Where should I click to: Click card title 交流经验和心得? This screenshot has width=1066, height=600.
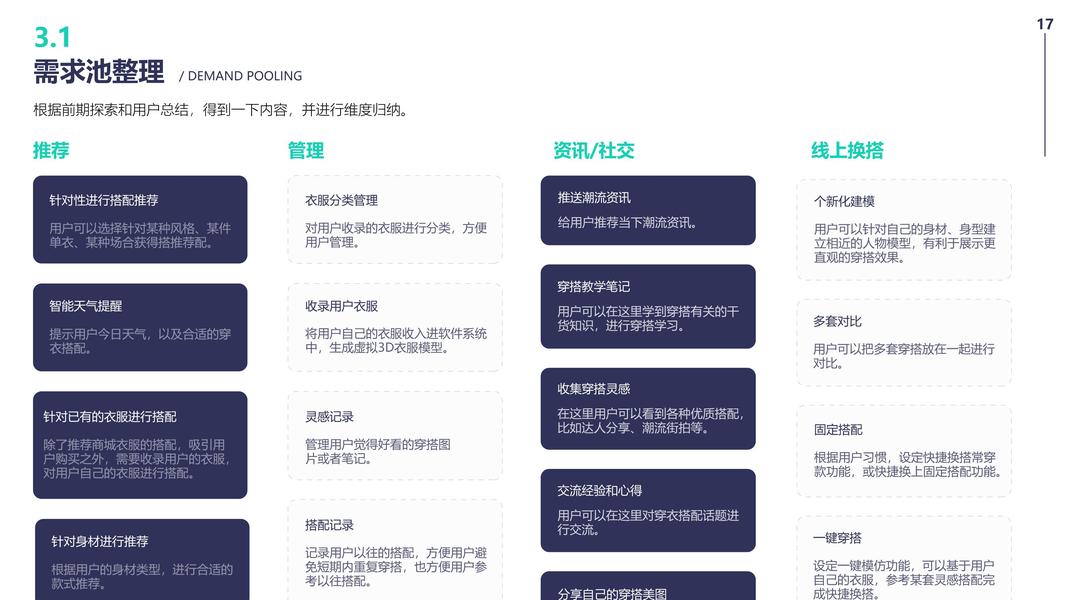600,491
